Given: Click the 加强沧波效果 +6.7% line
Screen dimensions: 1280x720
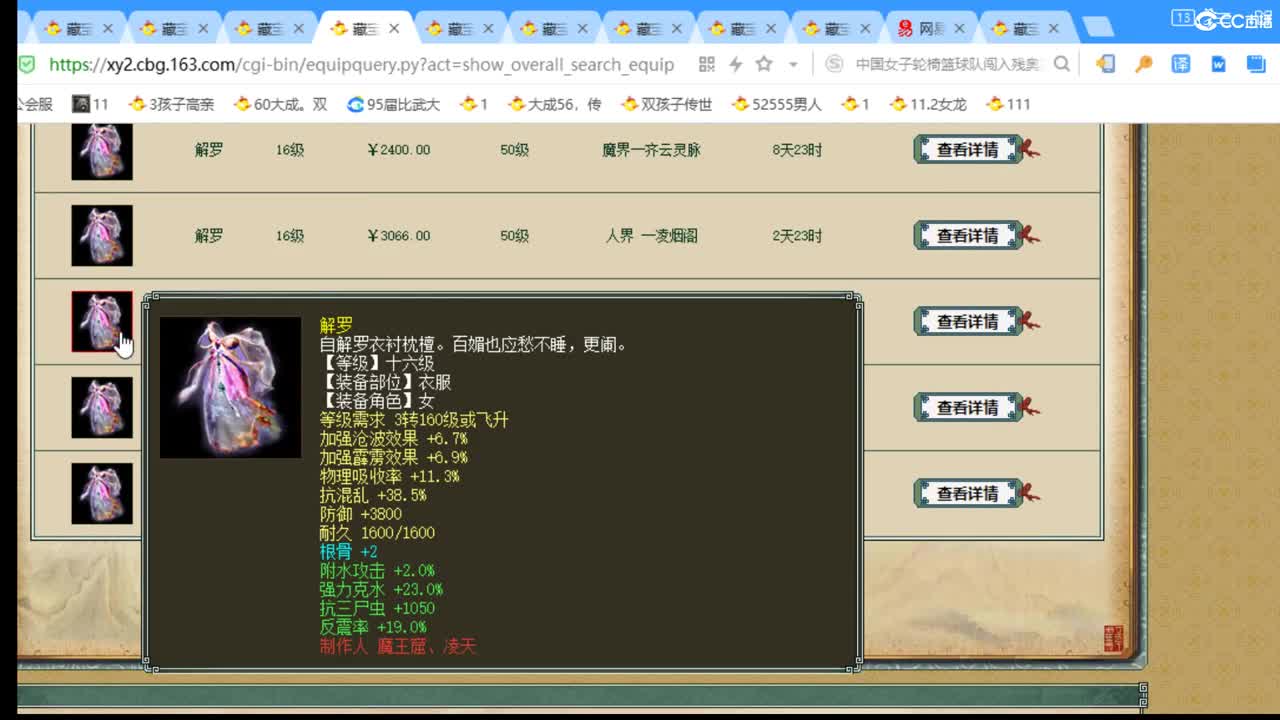Looking at the screenshot, I should click(394, 438).
